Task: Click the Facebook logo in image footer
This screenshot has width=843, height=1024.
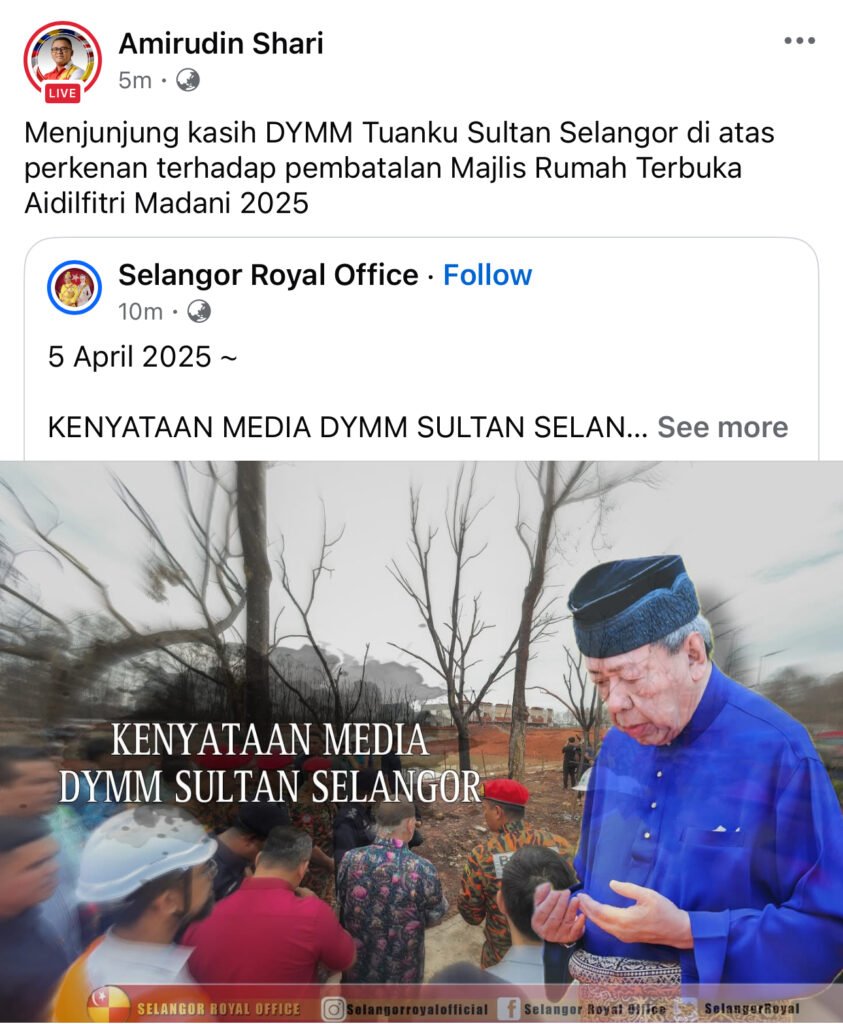Action: [x=509, y=1009]
